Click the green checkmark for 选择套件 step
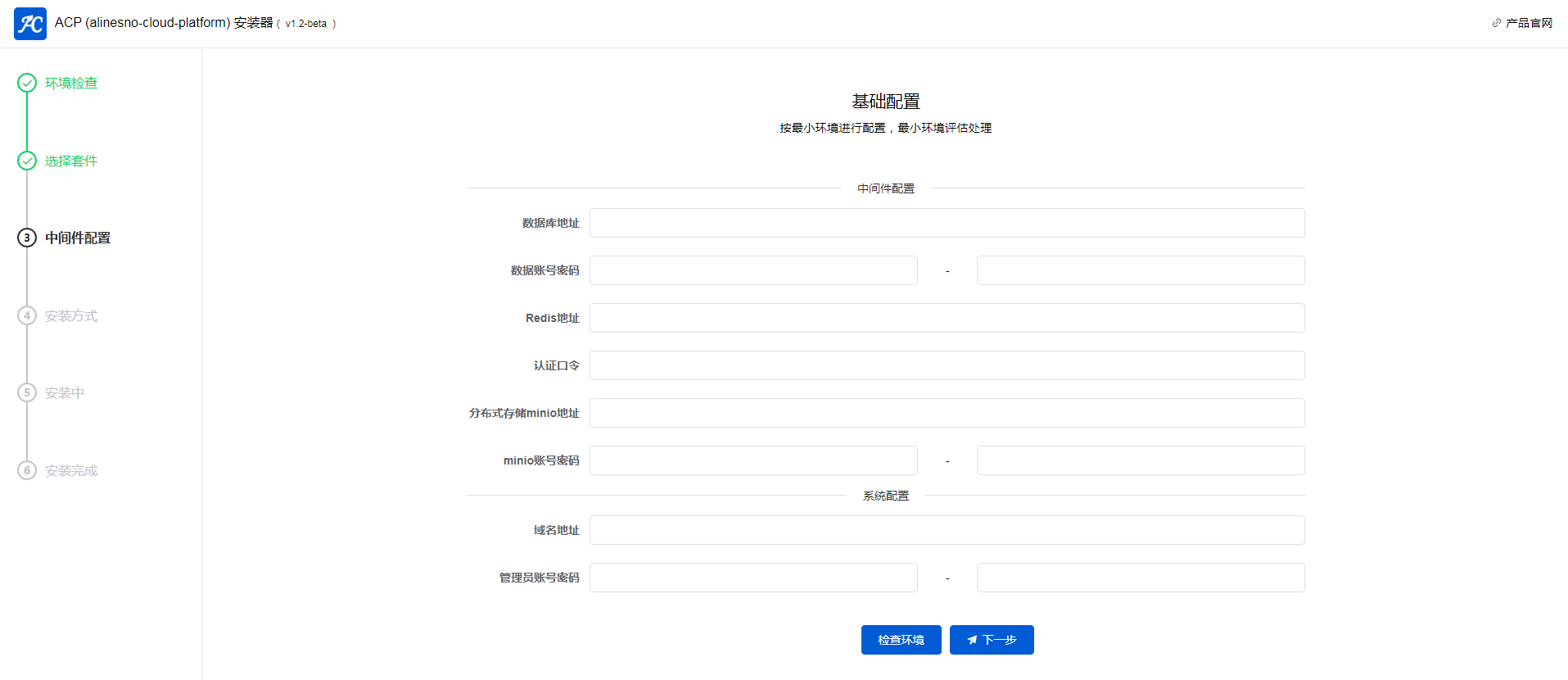This screenshot has width=1568, height=680. click(x=27, y=161)
